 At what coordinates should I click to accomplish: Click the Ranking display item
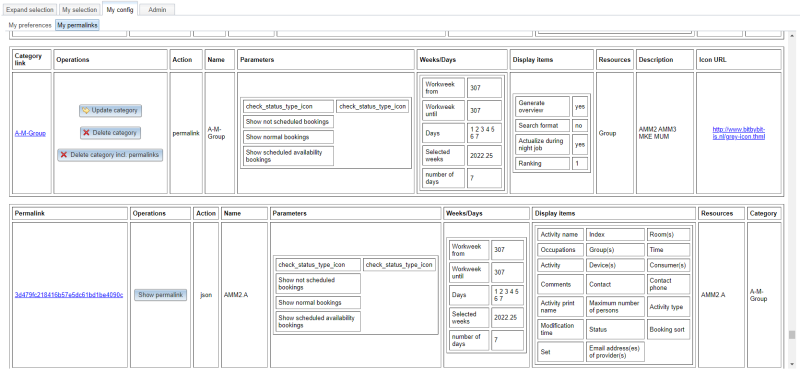tap(542, 163)
